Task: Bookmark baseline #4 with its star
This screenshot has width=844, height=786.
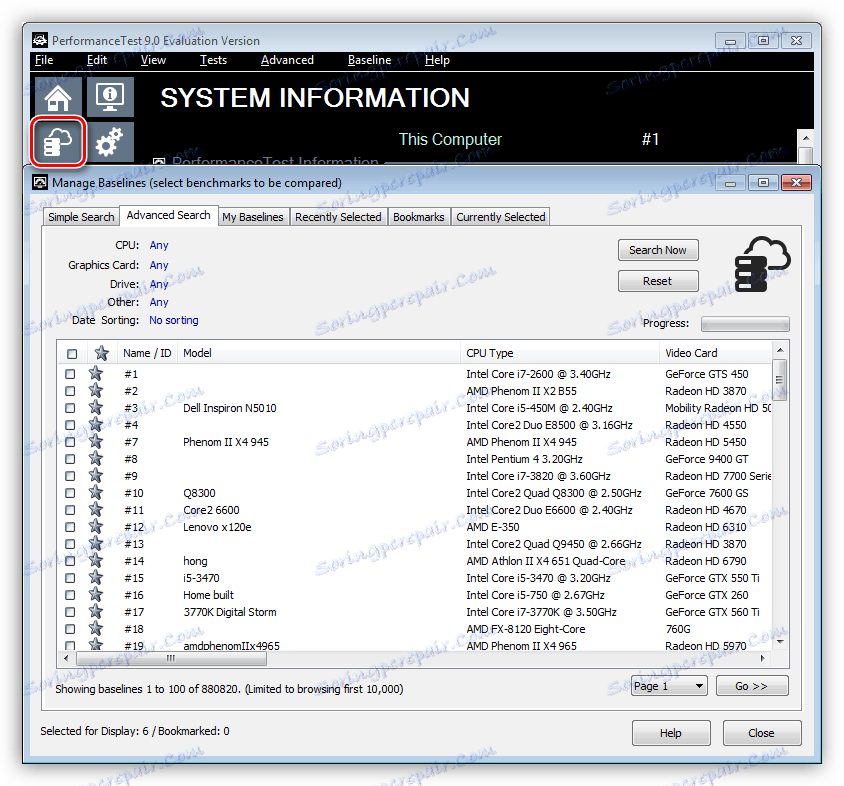Action: point(96,425)
